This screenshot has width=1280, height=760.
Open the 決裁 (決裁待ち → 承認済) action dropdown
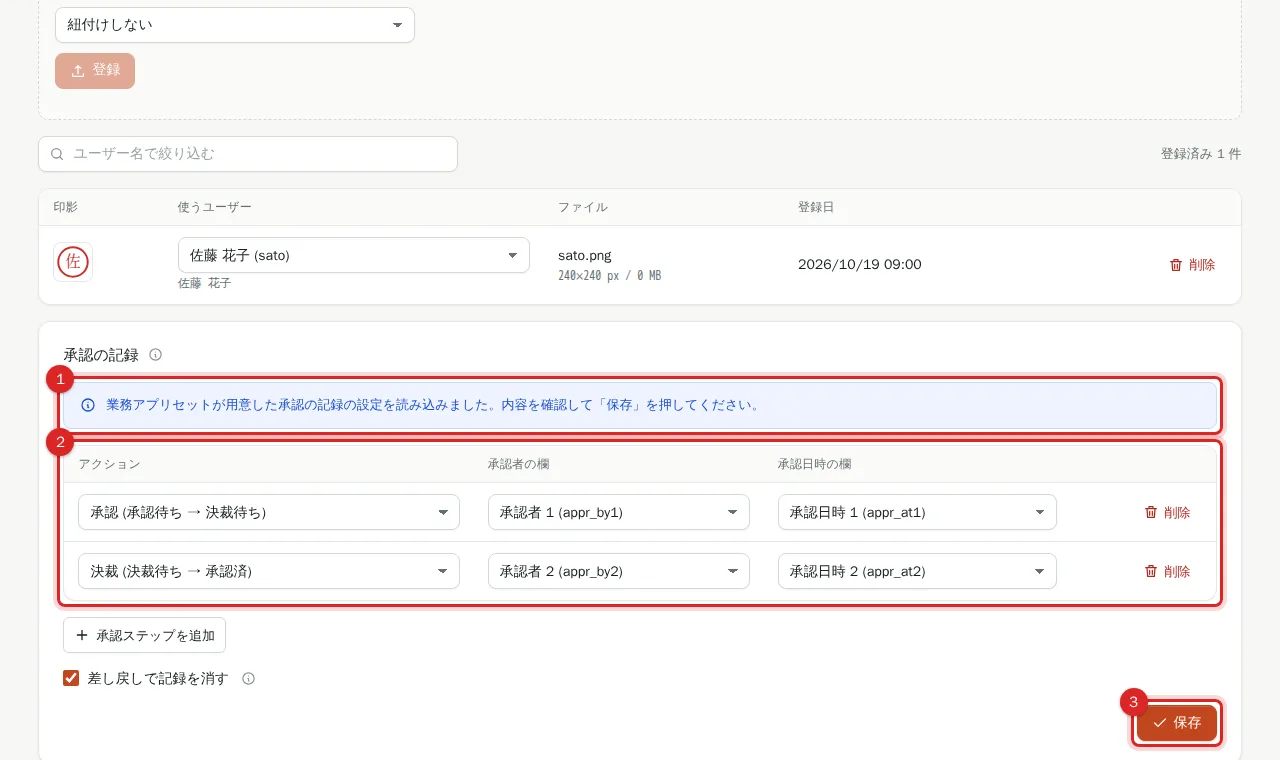(x=269, y=571)
